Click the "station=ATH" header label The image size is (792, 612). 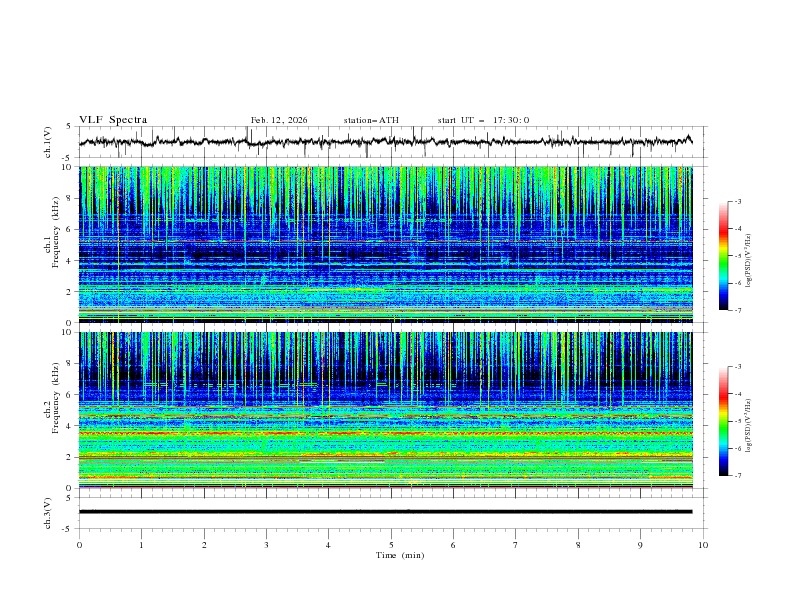point(371,120)
